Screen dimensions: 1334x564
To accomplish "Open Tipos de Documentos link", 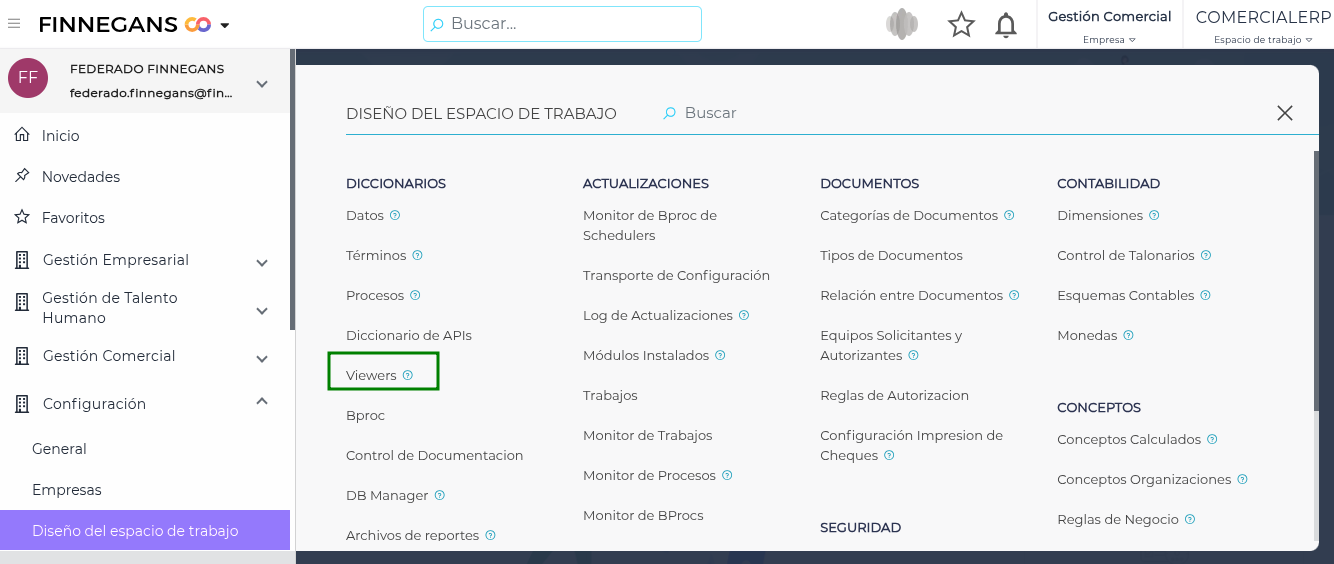I will pyautogui.click(x=891, y=255).
